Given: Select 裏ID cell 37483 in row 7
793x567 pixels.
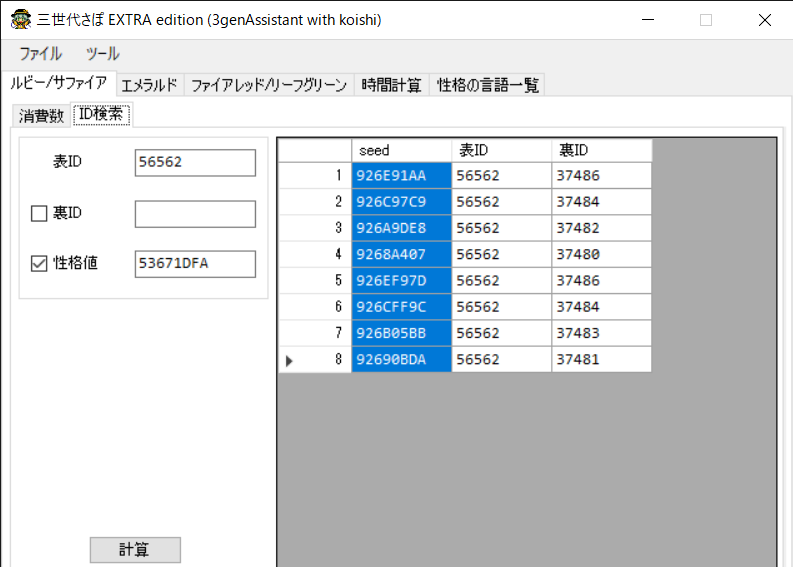Looking at the screenshot, I should point(601,333).
